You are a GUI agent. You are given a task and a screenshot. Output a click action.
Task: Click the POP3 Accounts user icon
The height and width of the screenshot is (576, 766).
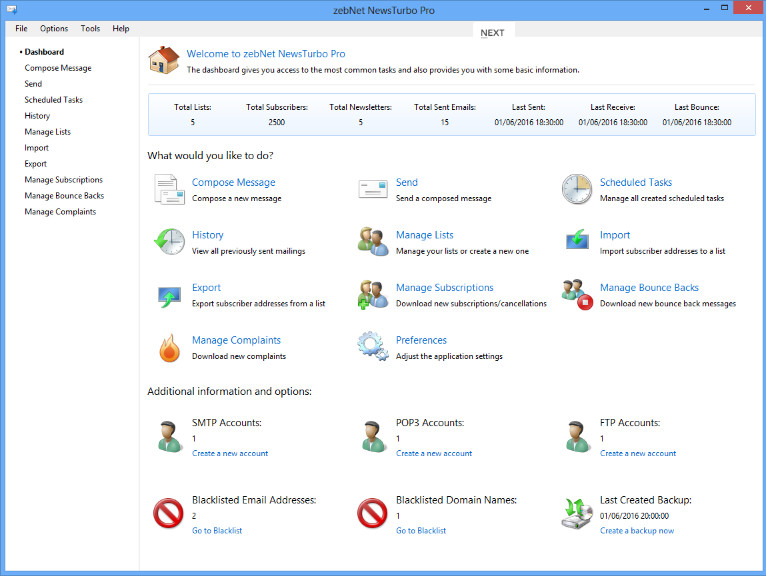point(373,437)
